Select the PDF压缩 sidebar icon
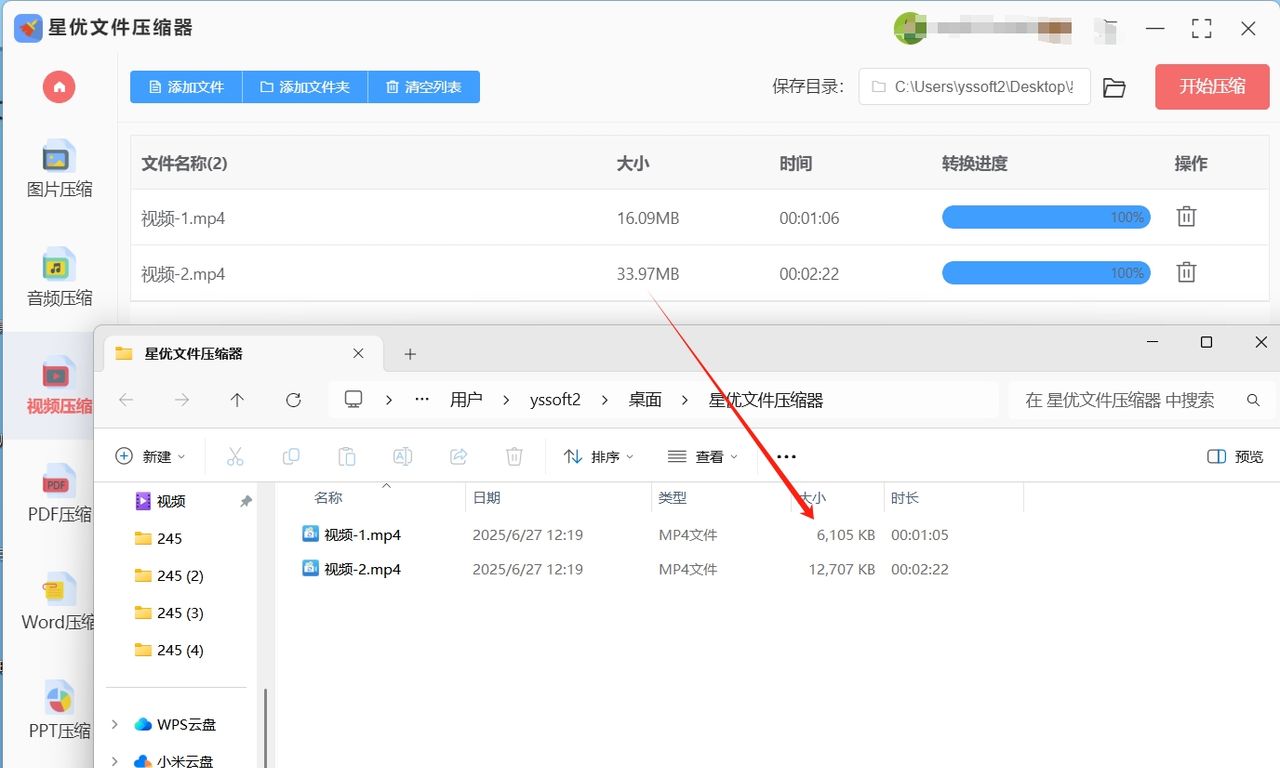The height and width of the screenshot is (768, 1280). [x=58, y=497]
